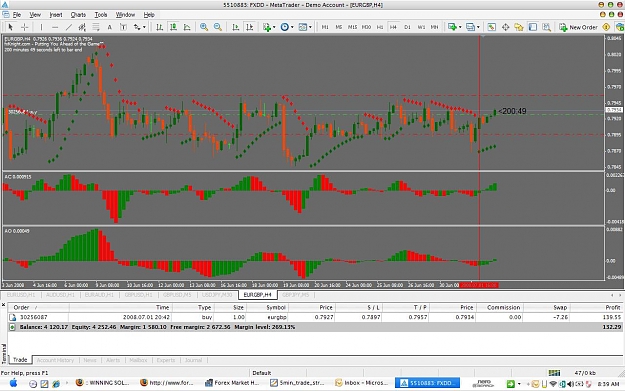Expand the chart windows dropdown arrow
The image size is (625, 391).
478,27
